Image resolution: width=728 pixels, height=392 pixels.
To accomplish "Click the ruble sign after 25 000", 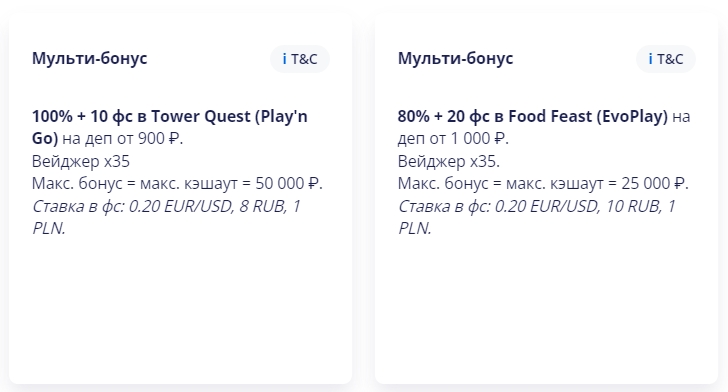I will point(679,183).
